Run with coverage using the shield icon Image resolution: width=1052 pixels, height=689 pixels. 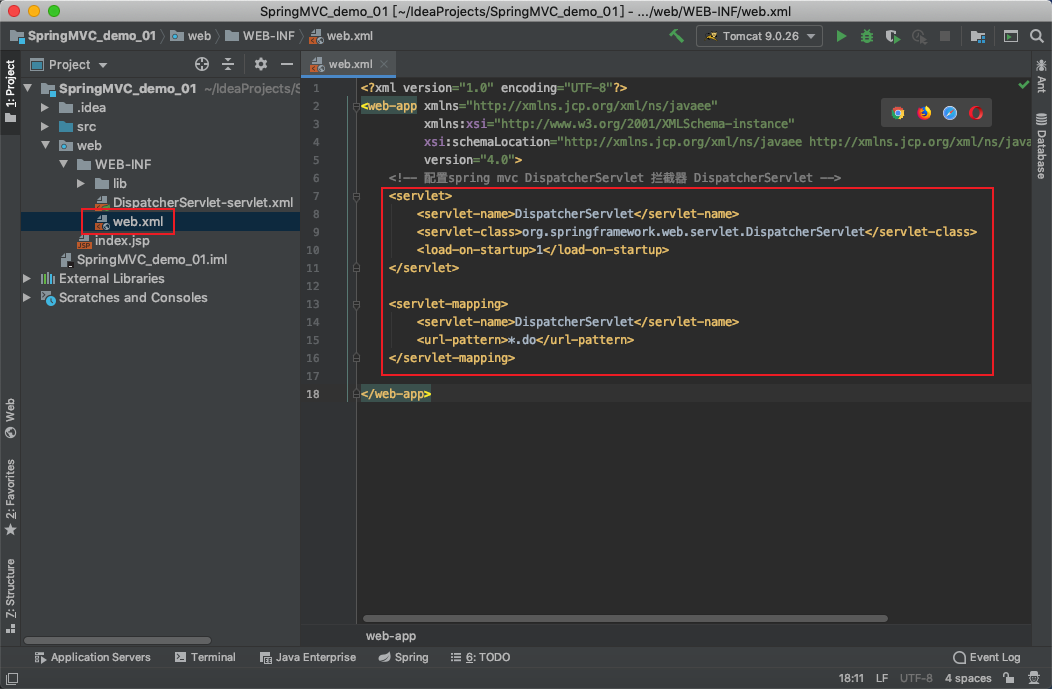point(892,36)
